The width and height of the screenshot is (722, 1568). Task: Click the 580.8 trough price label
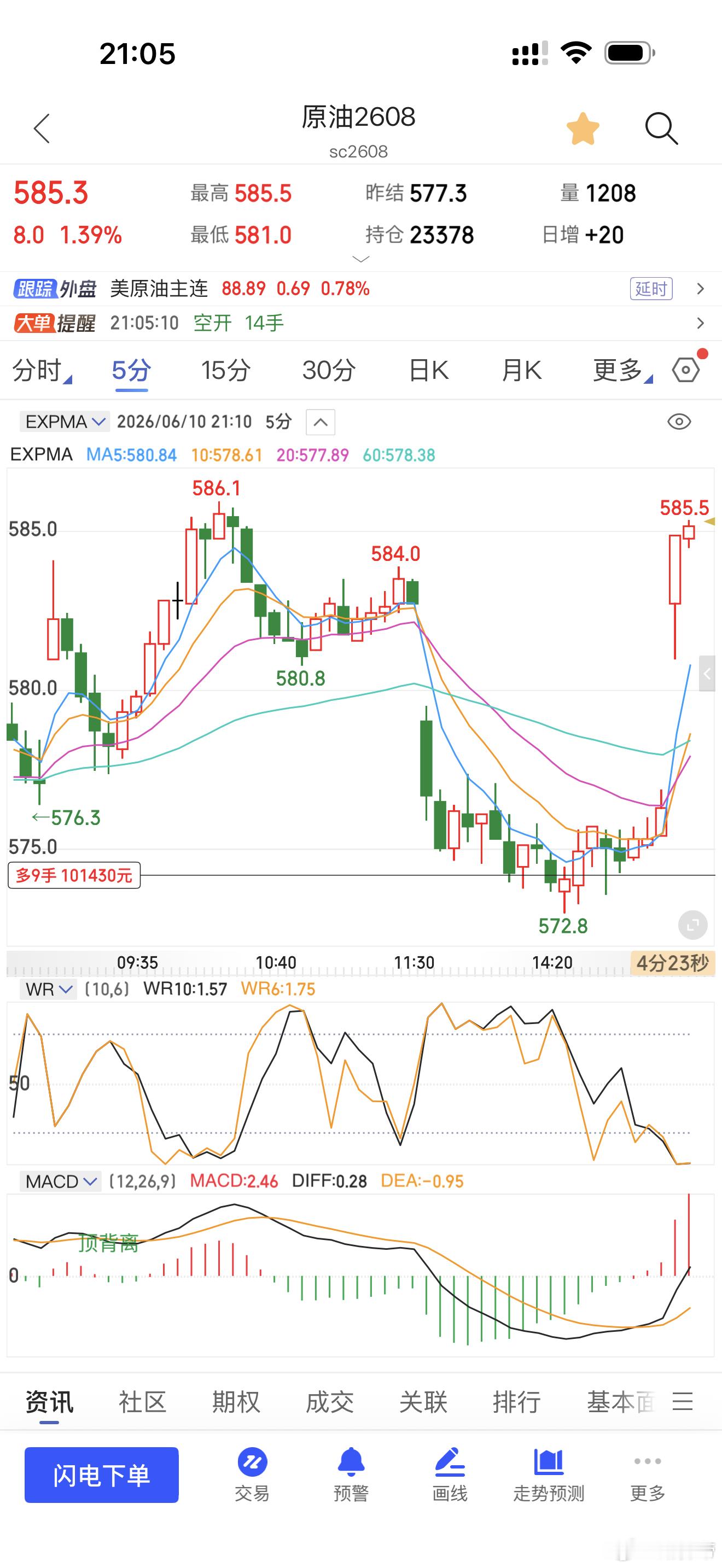coord(300,678)
